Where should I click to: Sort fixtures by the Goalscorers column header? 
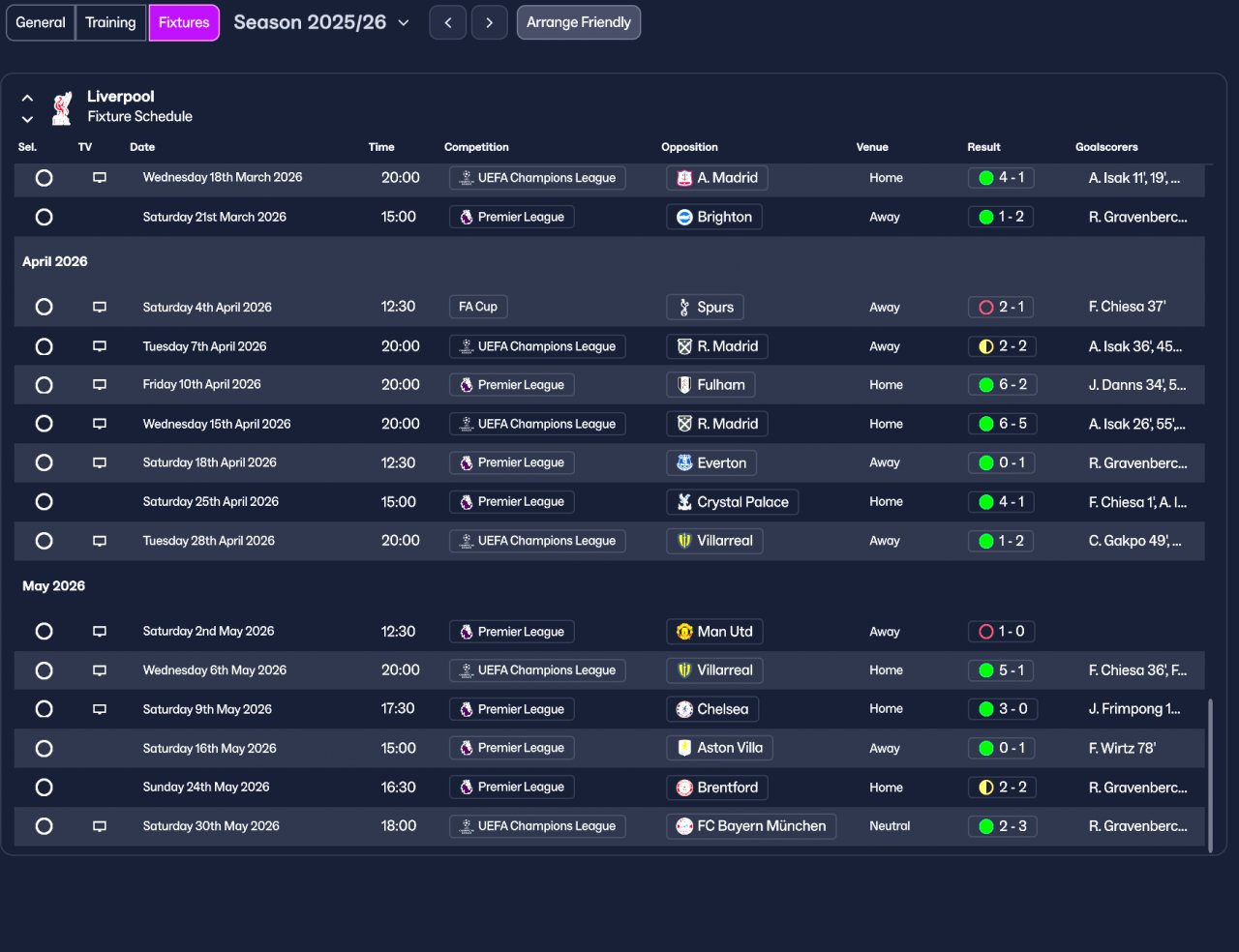pos(1106,147)
